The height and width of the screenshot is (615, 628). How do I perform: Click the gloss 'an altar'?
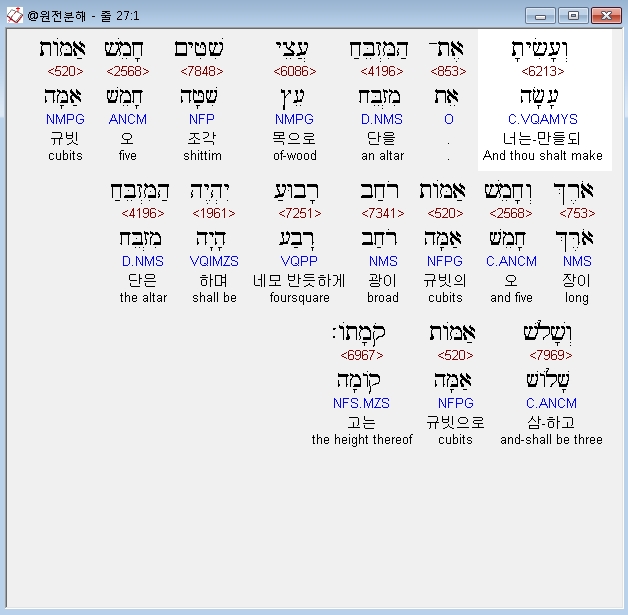point(382,155)
